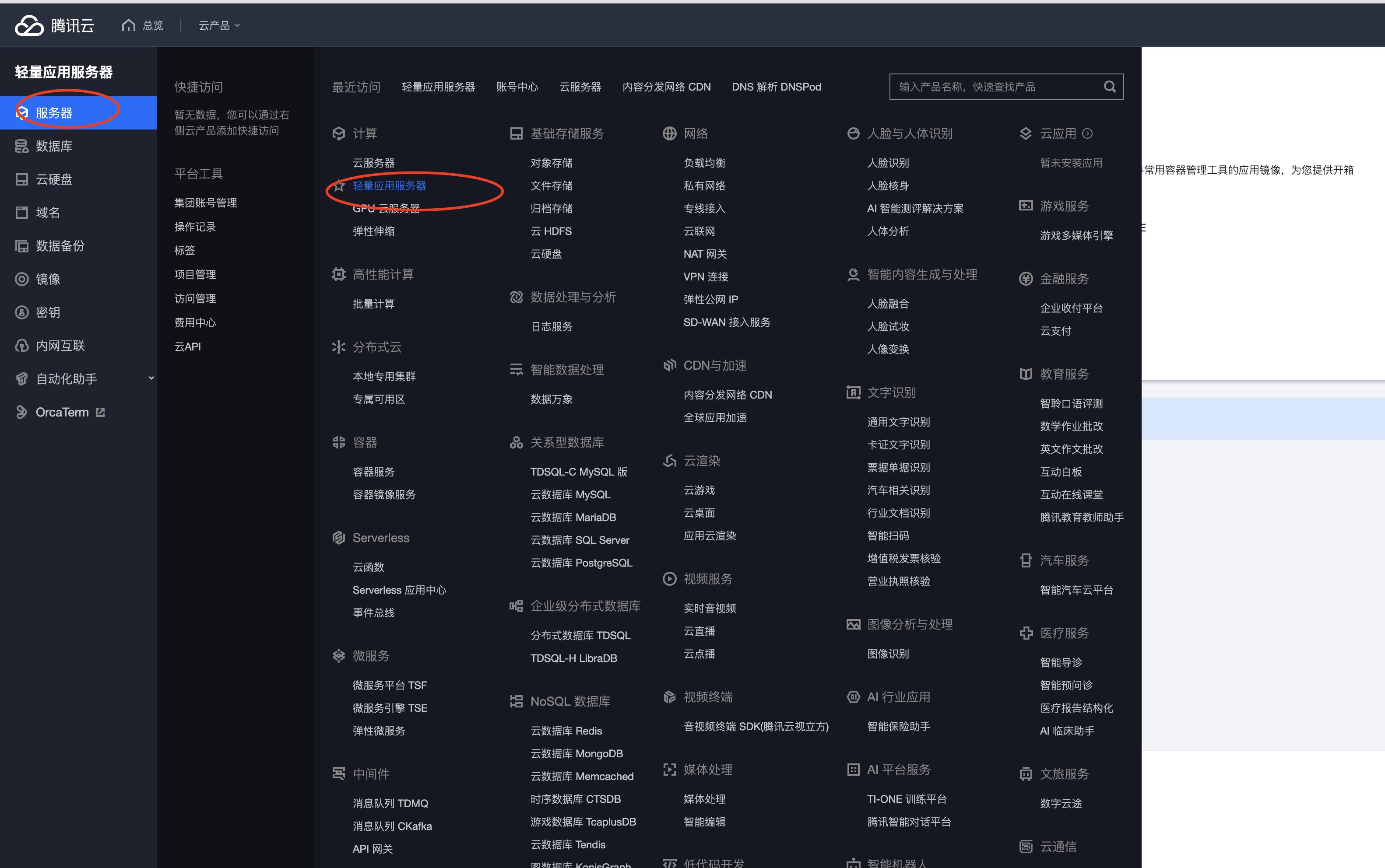Collapse the 自动化助手 sidebar section

point(151,378)
